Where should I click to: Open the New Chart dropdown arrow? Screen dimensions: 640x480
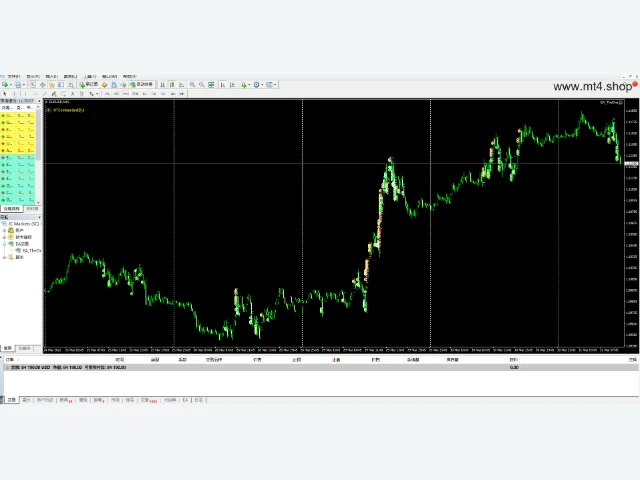(x=11, y=84)
